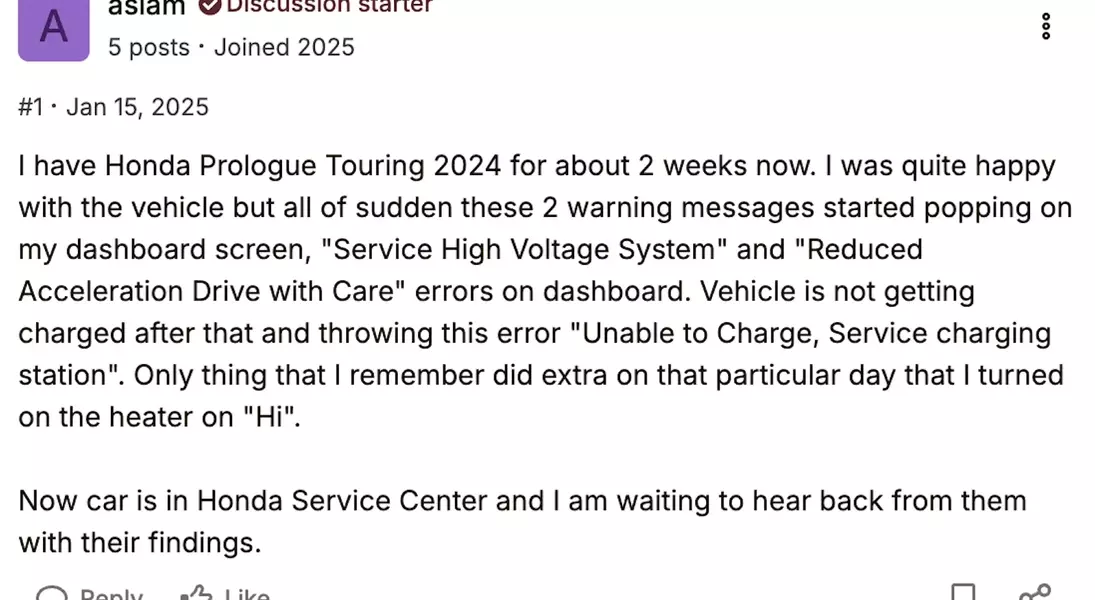Click the Reply button label
Screen dimensions: 1095x600
(111, 594)
